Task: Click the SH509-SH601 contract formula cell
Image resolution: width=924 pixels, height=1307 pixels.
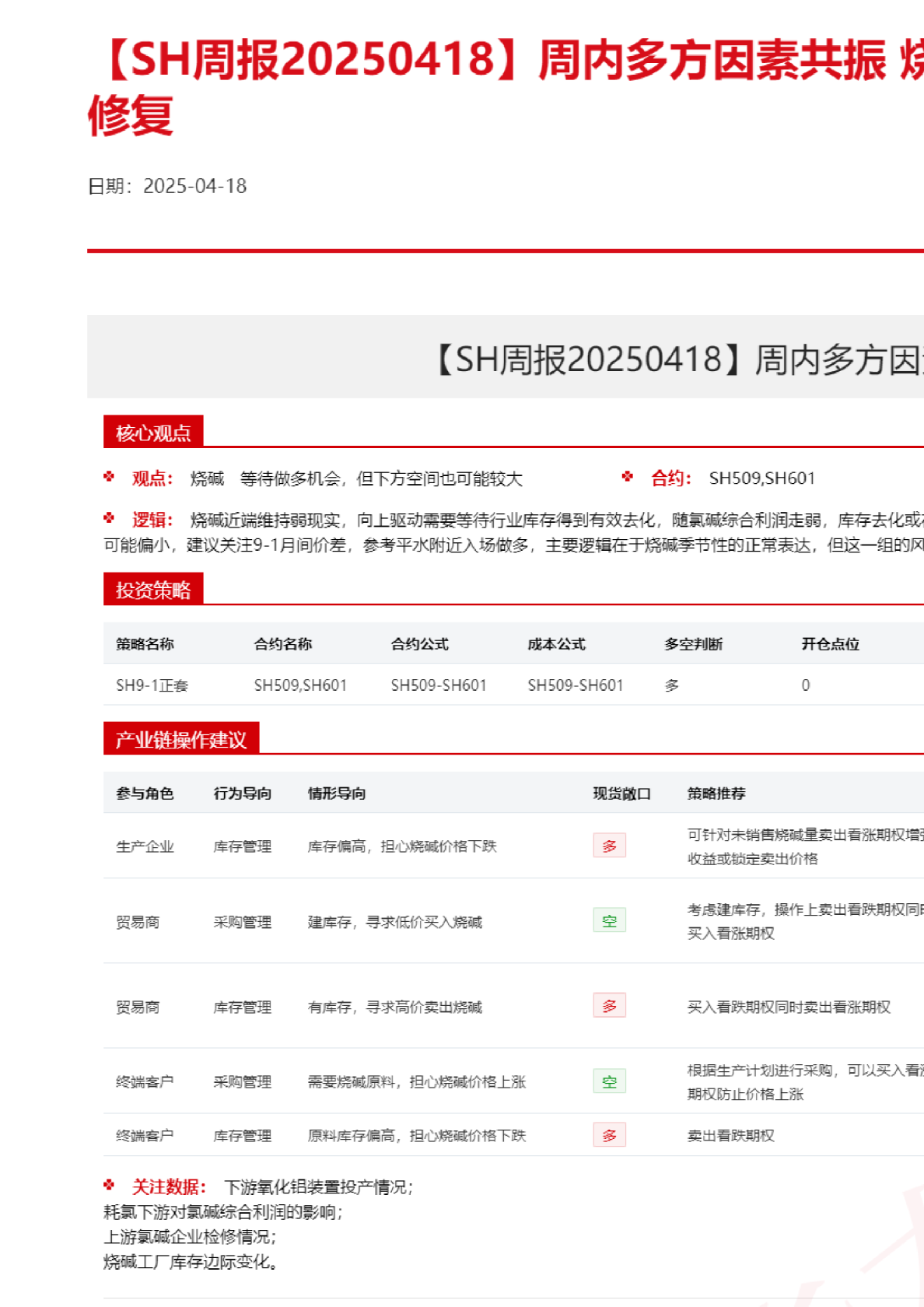Action: pyautogui.click(x=438, y=685)
